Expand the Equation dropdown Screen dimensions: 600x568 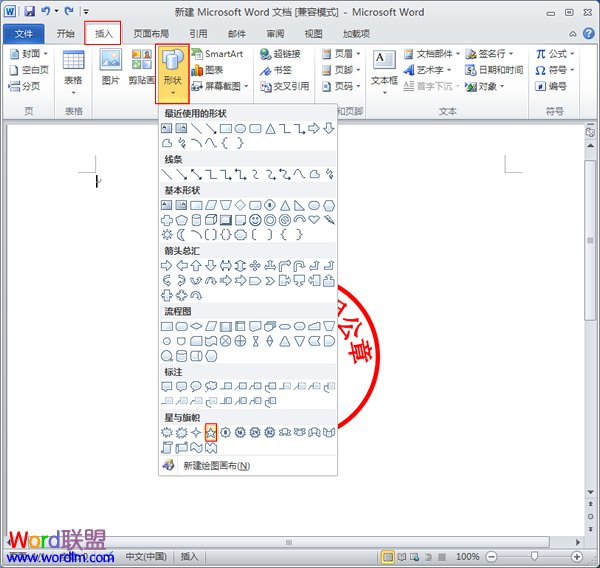point(555,54)
